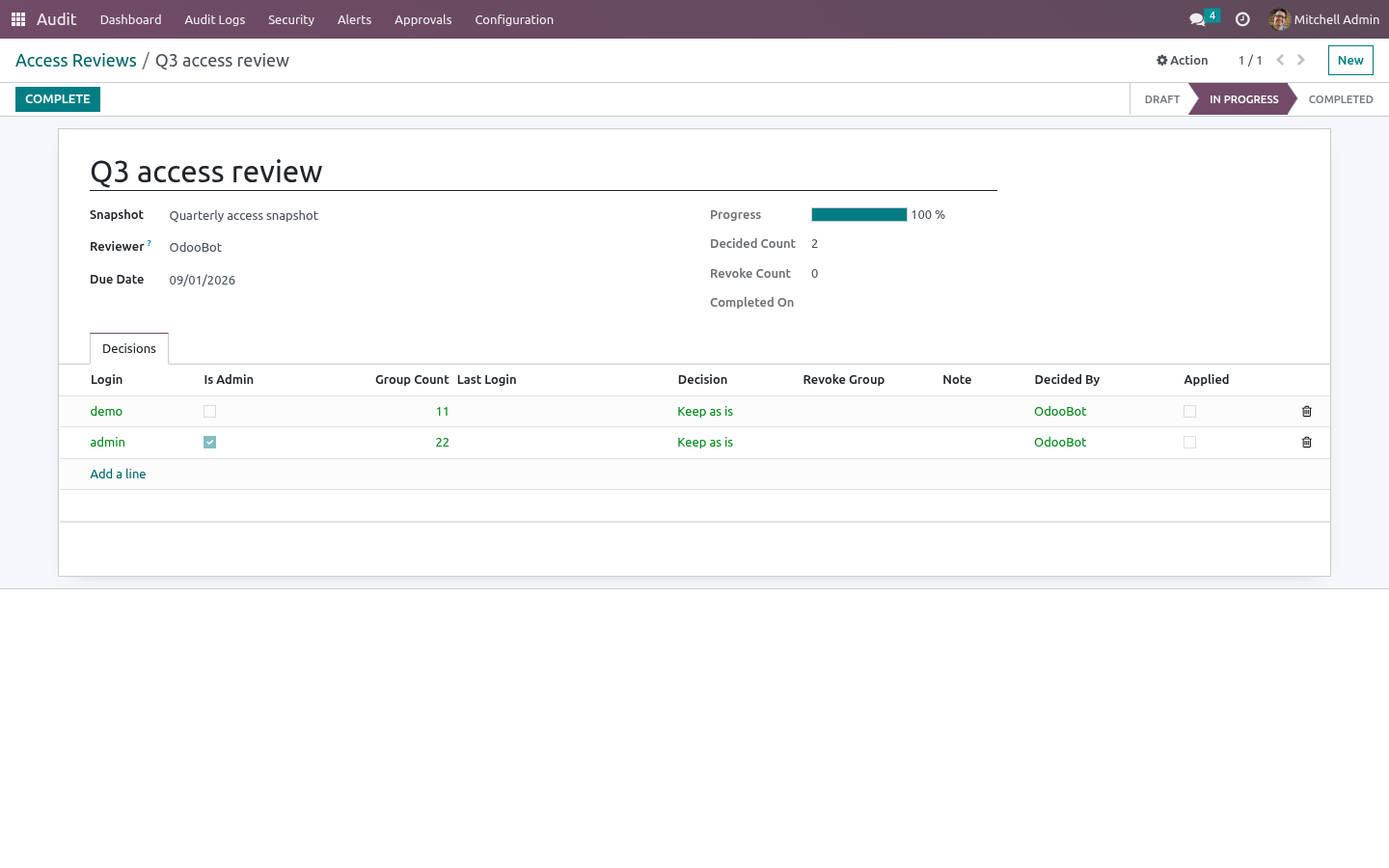
Task: Open the Audit Logs menu
Action: point(215,19)
